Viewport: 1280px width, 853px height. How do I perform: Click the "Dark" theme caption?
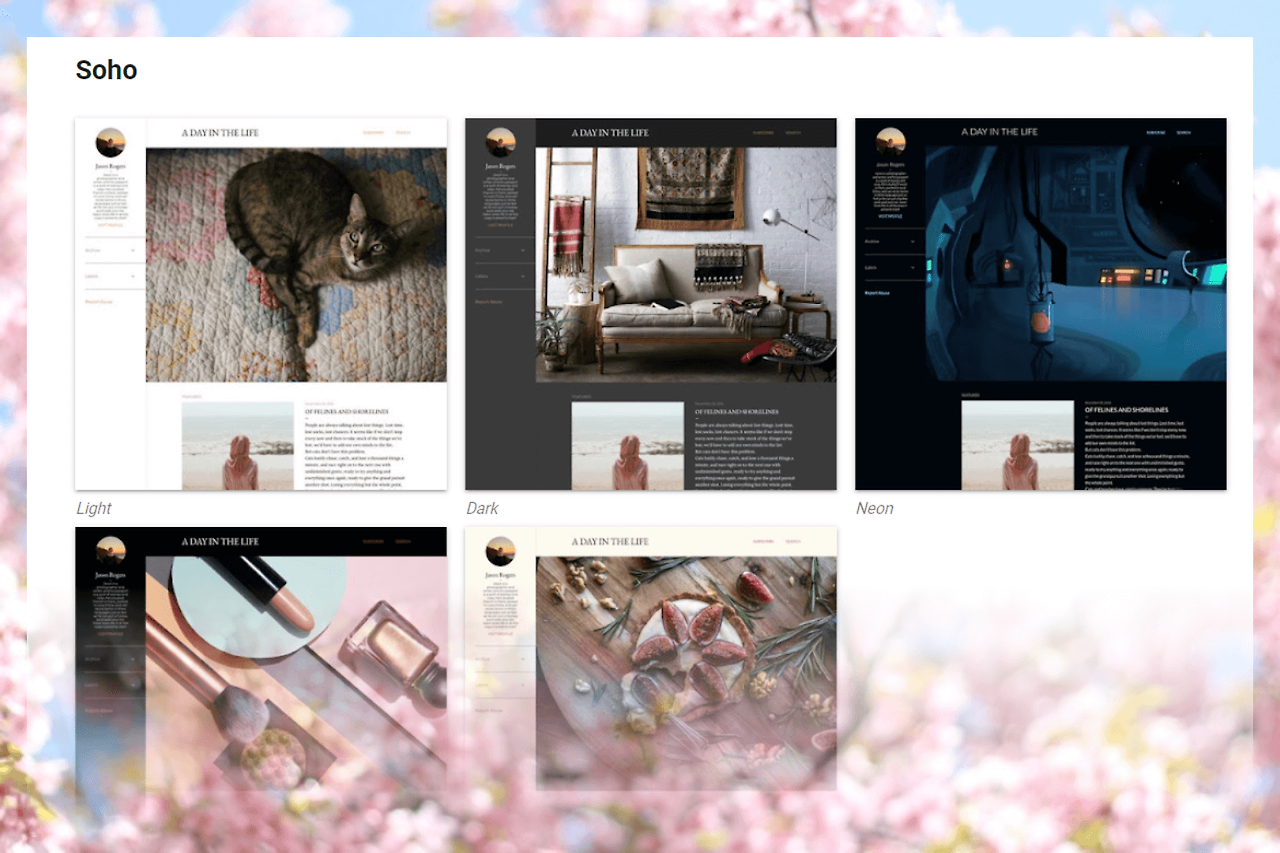[482, 508]
